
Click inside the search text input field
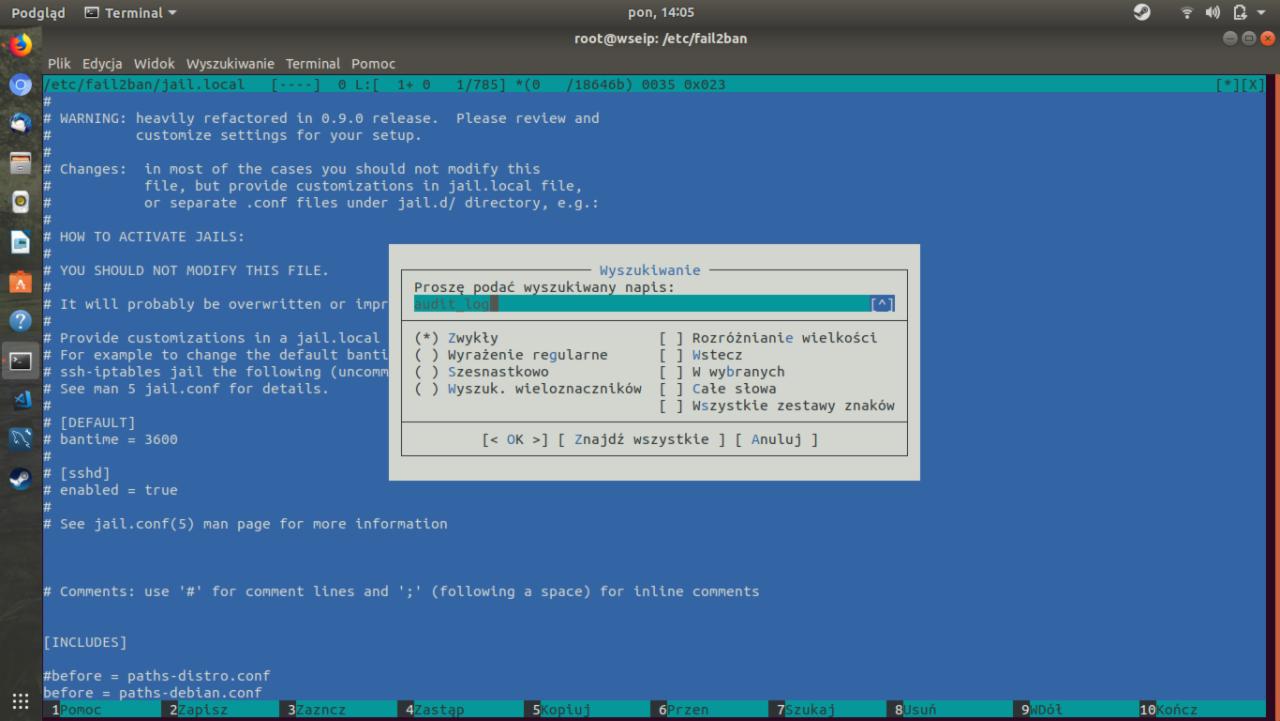(x=600, y=303)
